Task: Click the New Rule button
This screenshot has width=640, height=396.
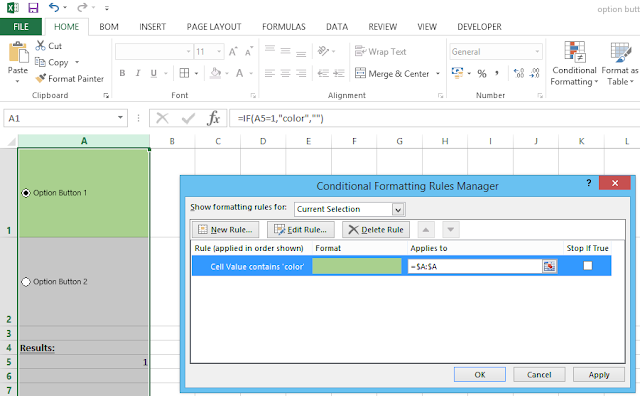Action: click(x=225, y=229)
